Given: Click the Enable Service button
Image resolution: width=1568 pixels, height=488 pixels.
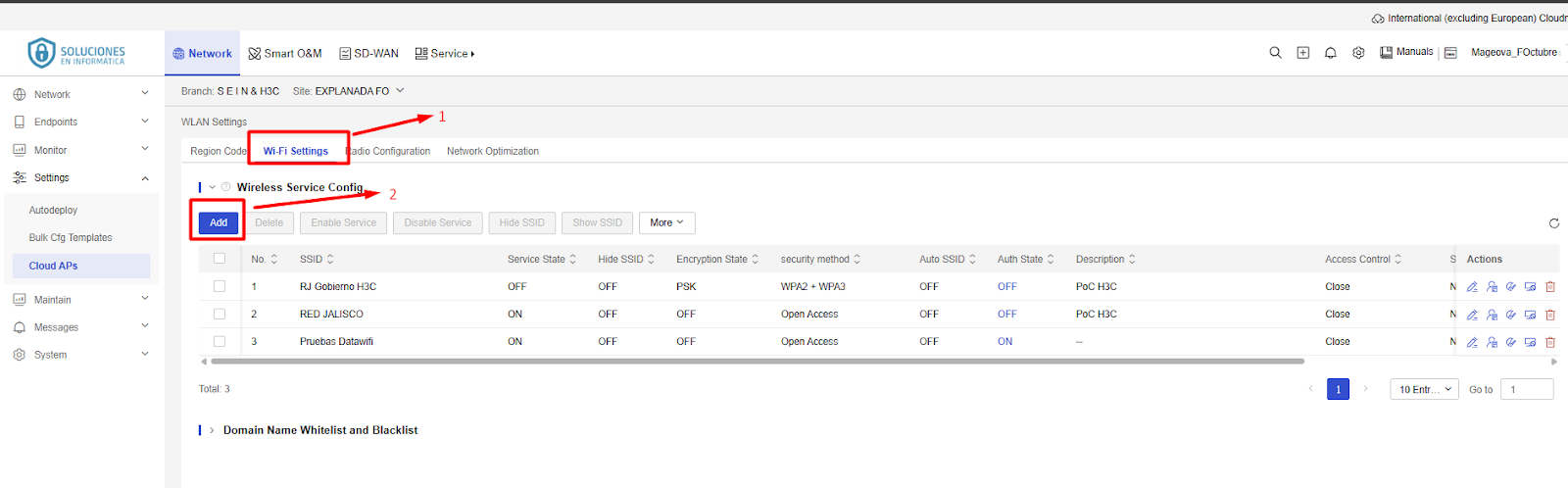Looking at the screenshot, I should pos(344,223).
